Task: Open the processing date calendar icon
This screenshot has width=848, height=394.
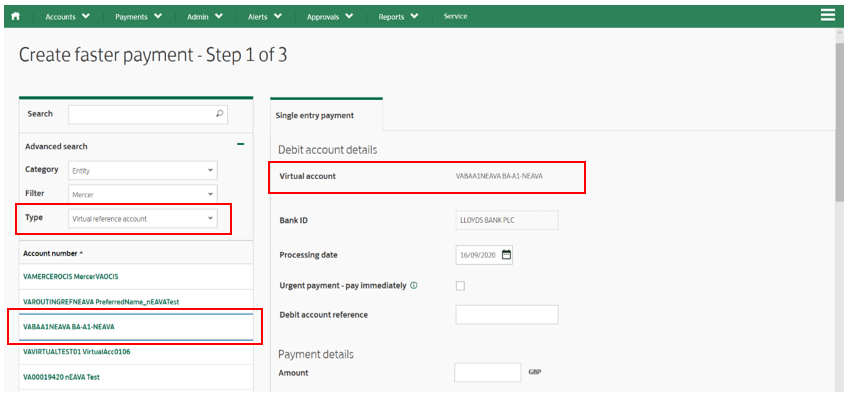Action: (506, 255)
